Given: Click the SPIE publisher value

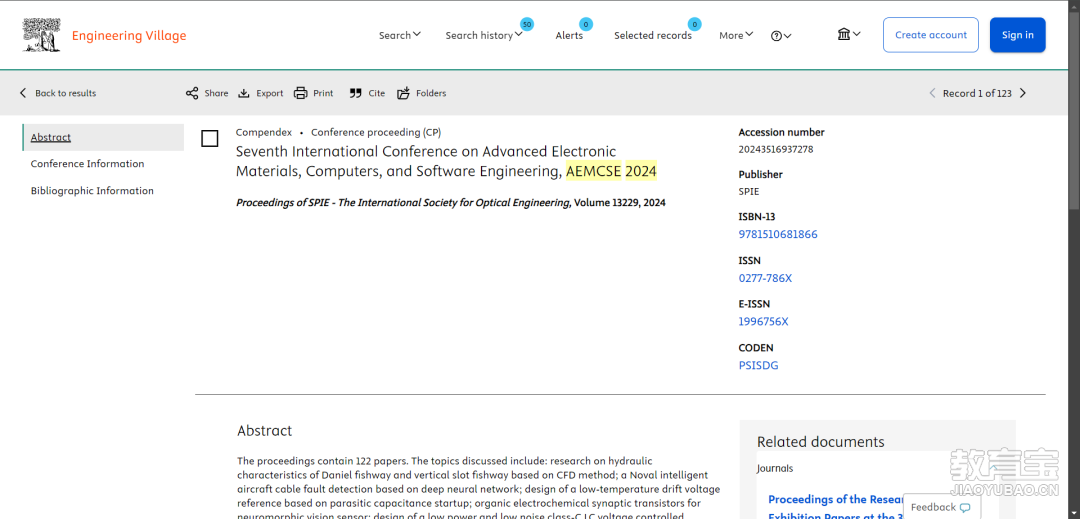Looking at the screenshot, I should click(x=749, y=191).
